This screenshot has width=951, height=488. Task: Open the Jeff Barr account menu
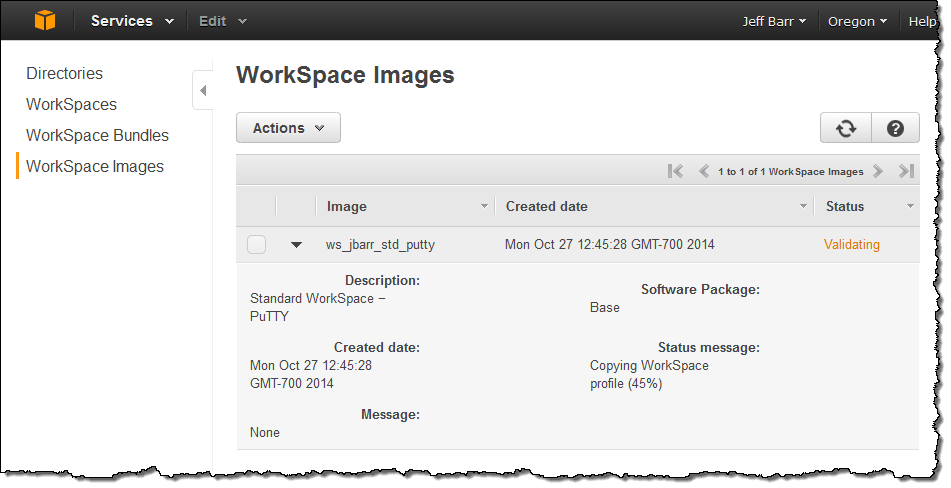tap(774, 21)
